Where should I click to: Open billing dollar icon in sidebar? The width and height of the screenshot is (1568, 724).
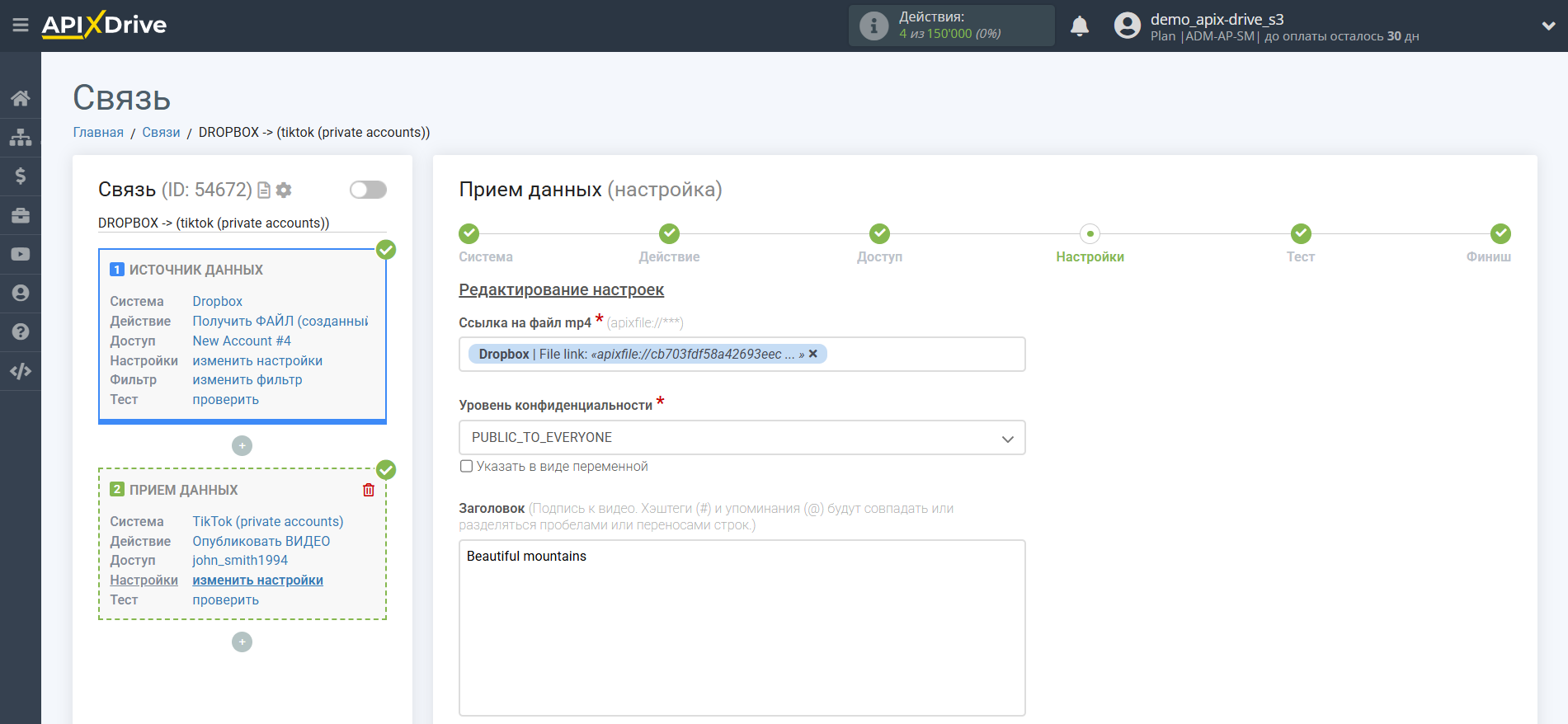point(21,176)
